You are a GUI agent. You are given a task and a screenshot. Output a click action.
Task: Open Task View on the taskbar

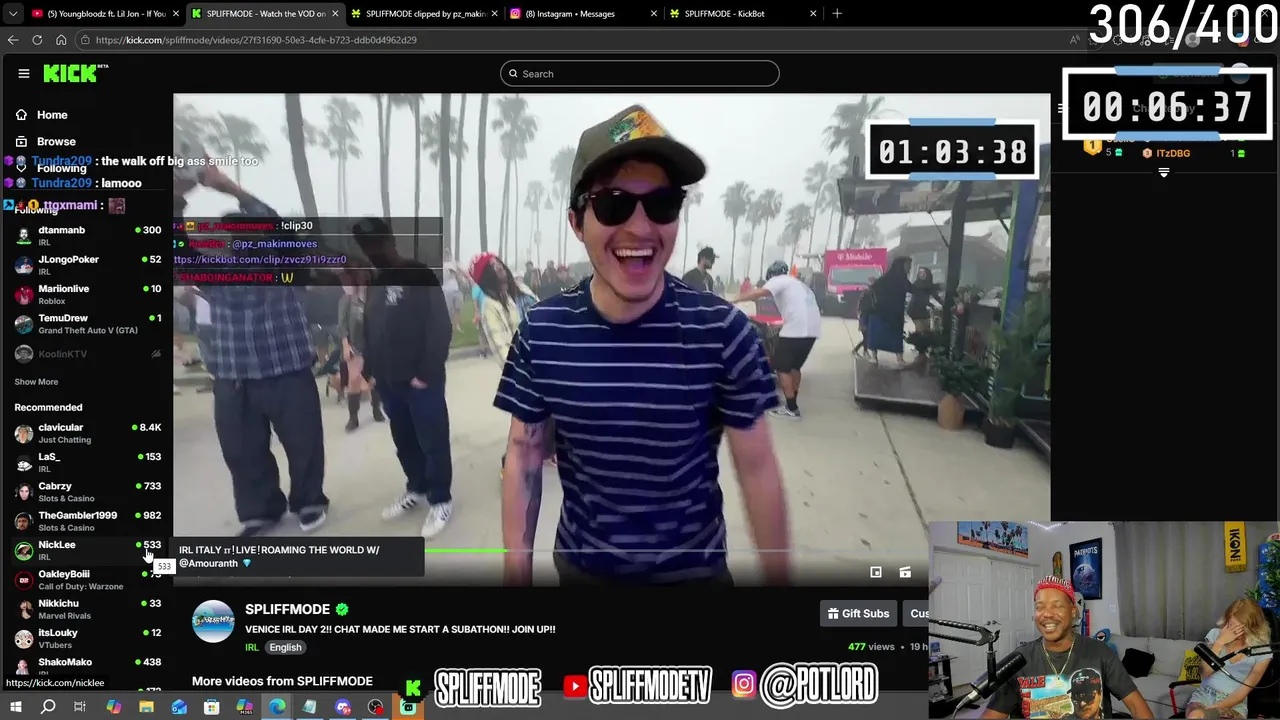pyautogui.click(x=80, y=707)
